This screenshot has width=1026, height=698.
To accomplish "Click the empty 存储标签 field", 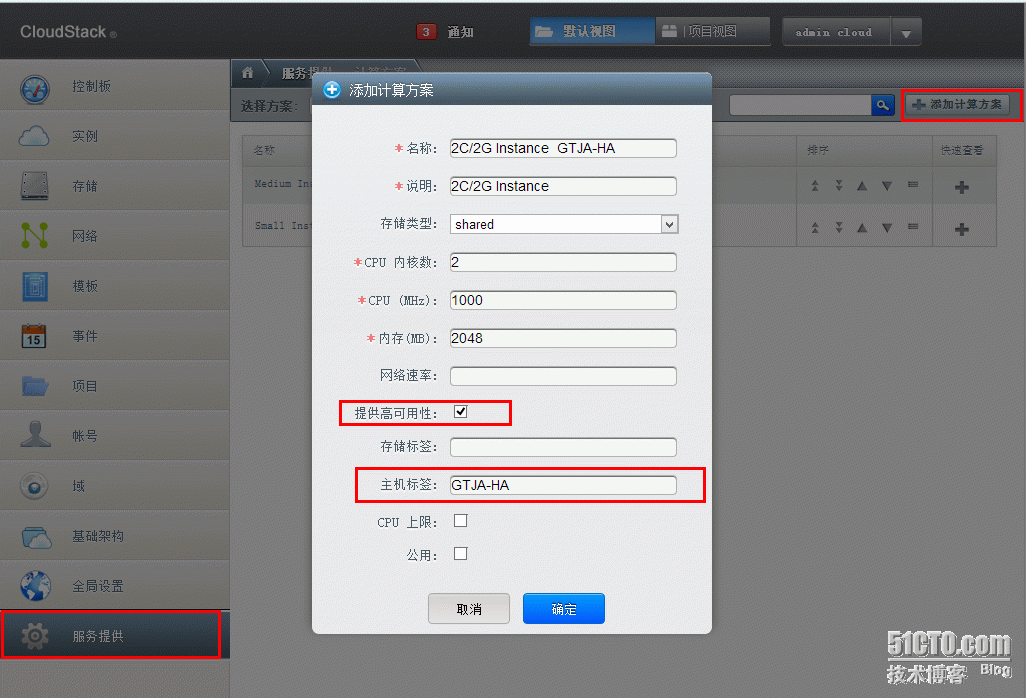I will (563, 447).
